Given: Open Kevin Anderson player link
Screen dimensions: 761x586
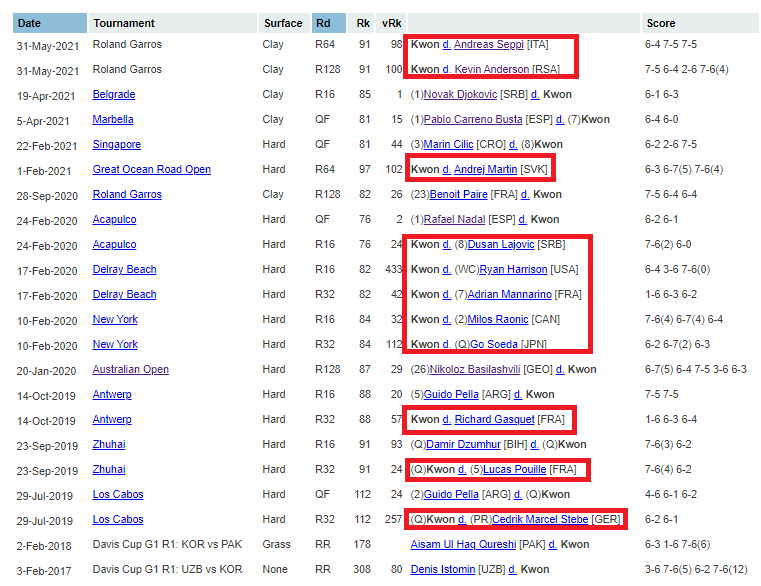Looking at the screenshot, I should tap(492, 69).
